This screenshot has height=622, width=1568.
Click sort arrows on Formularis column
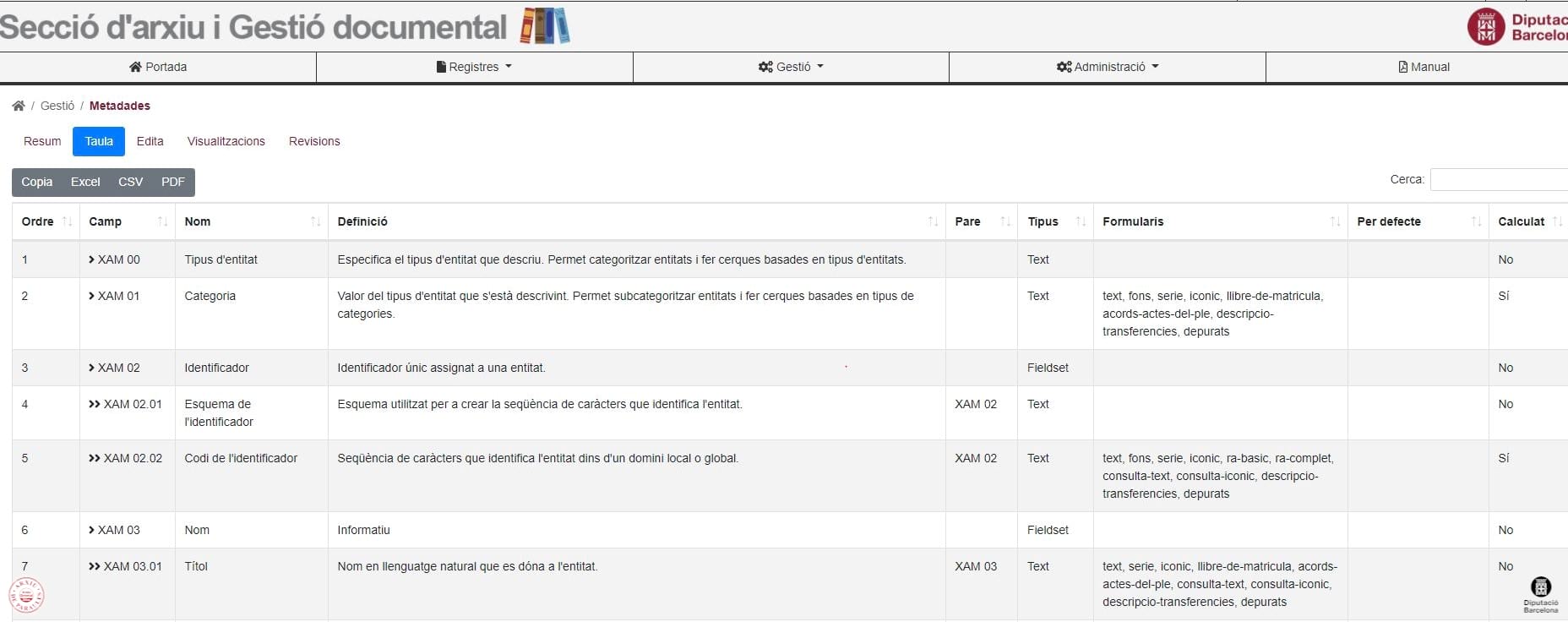(x=1335, y=221)
